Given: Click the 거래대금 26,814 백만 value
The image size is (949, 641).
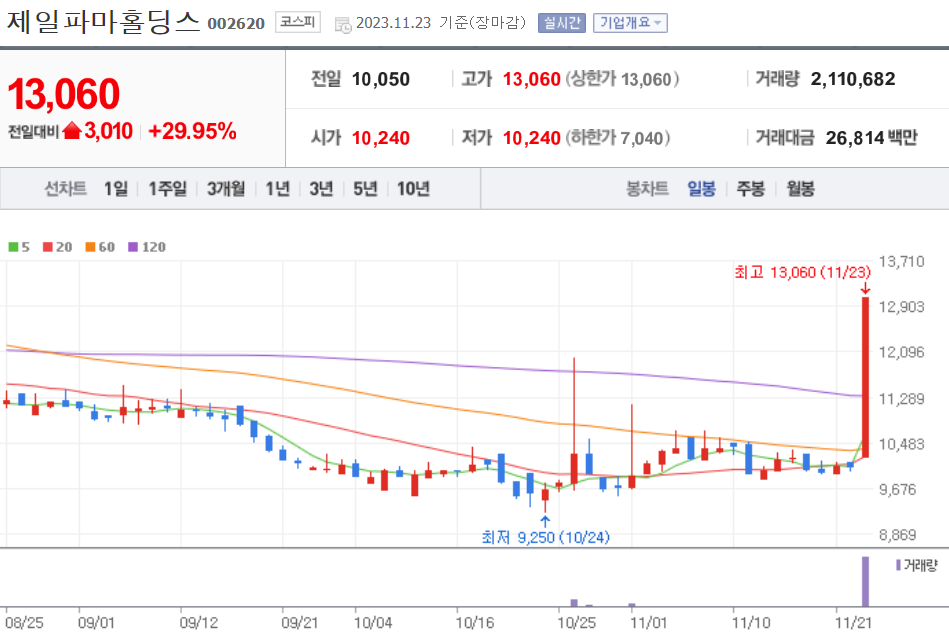Looking at the screenshot, I should [x=872, y=137].
